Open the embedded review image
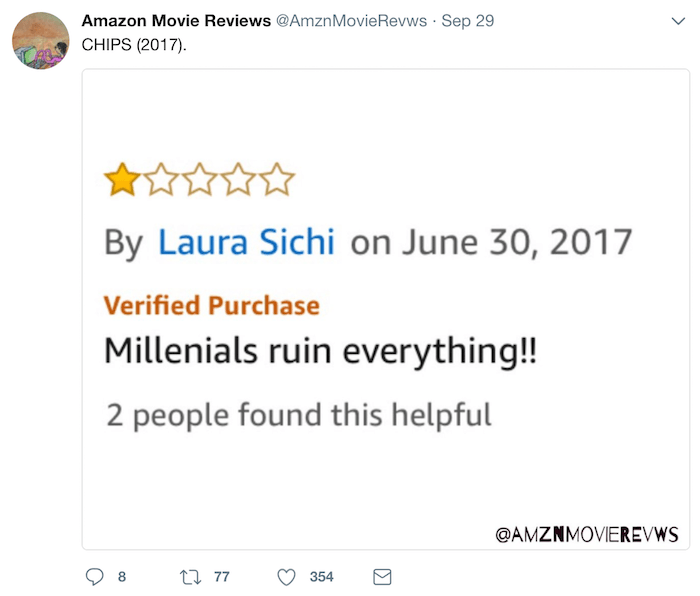This screenshot has height=596, width=700. [386, 309]
